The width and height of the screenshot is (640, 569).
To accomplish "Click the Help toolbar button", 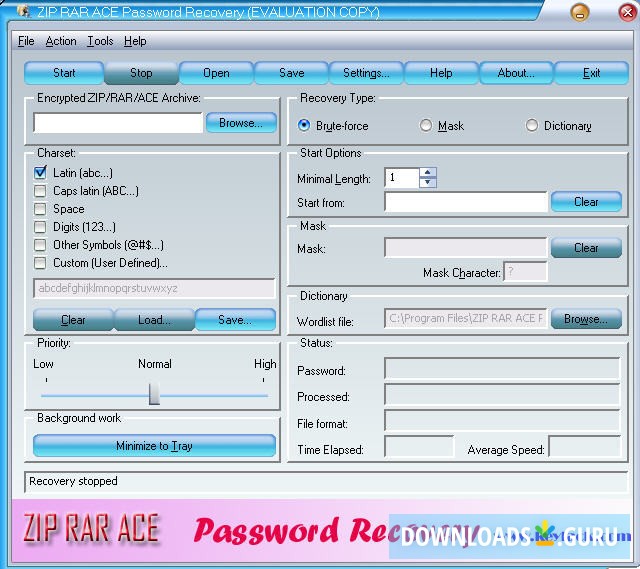I will pyautogui.click(x=441, y=73).
